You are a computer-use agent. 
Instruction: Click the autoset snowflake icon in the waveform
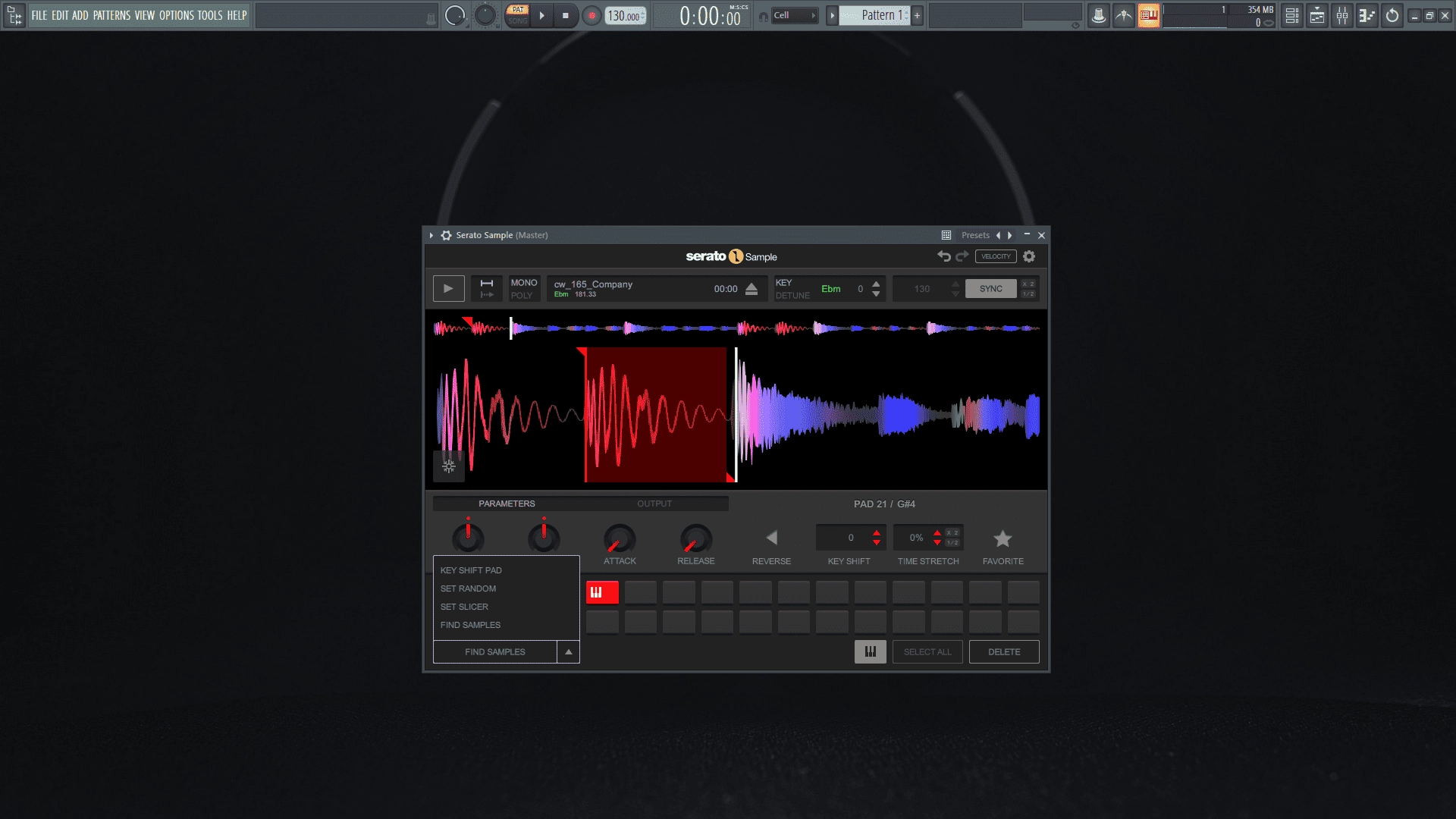[449, 466]
